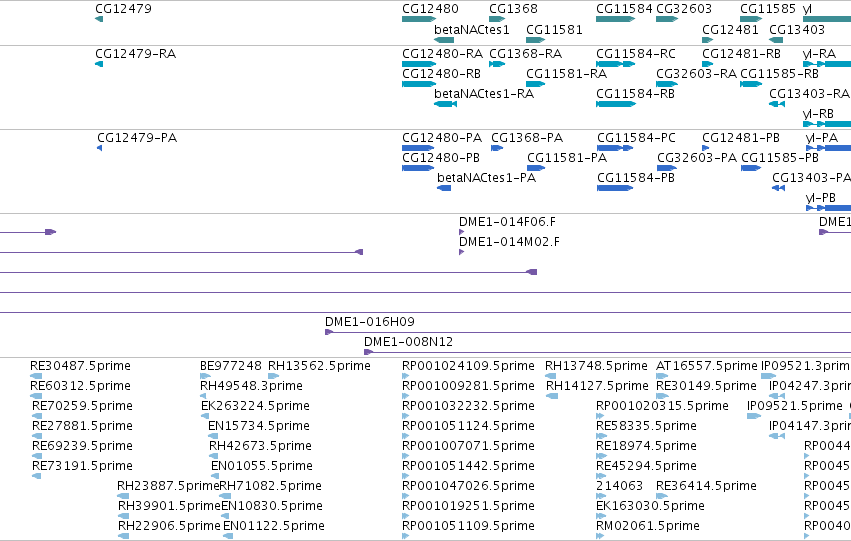Select the RH23887.5prime EST label

(168, 486)
